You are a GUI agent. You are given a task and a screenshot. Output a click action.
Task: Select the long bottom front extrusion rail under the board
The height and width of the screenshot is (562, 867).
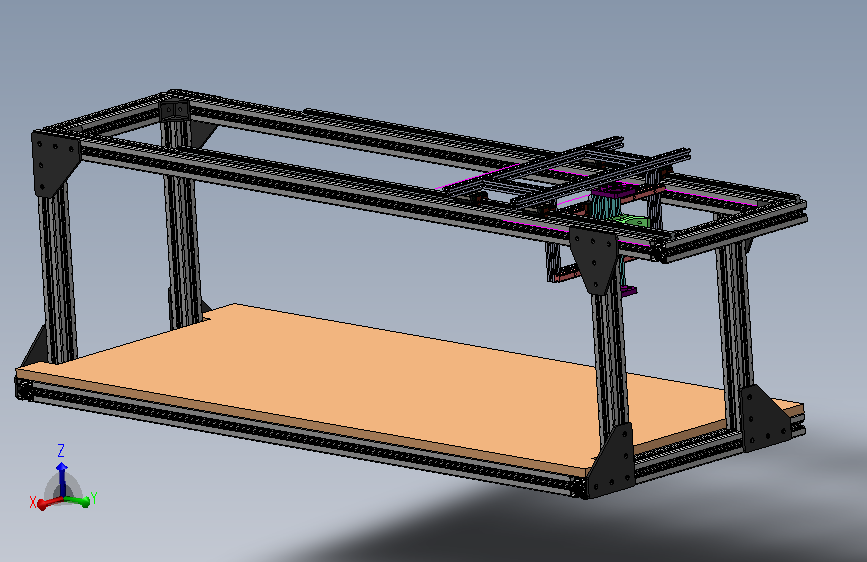[x=301, y=437]
